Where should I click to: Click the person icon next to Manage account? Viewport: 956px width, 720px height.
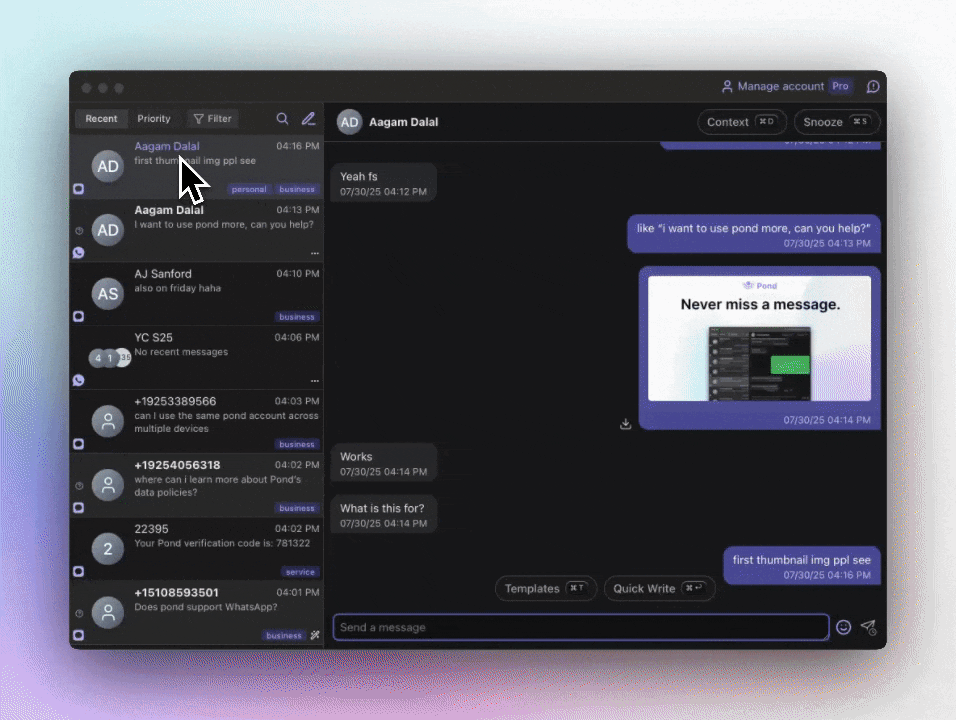pyautogui.click(x=727, y=87)
